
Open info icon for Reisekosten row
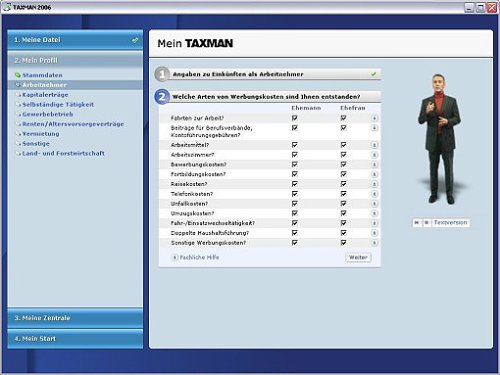(374, 184)
